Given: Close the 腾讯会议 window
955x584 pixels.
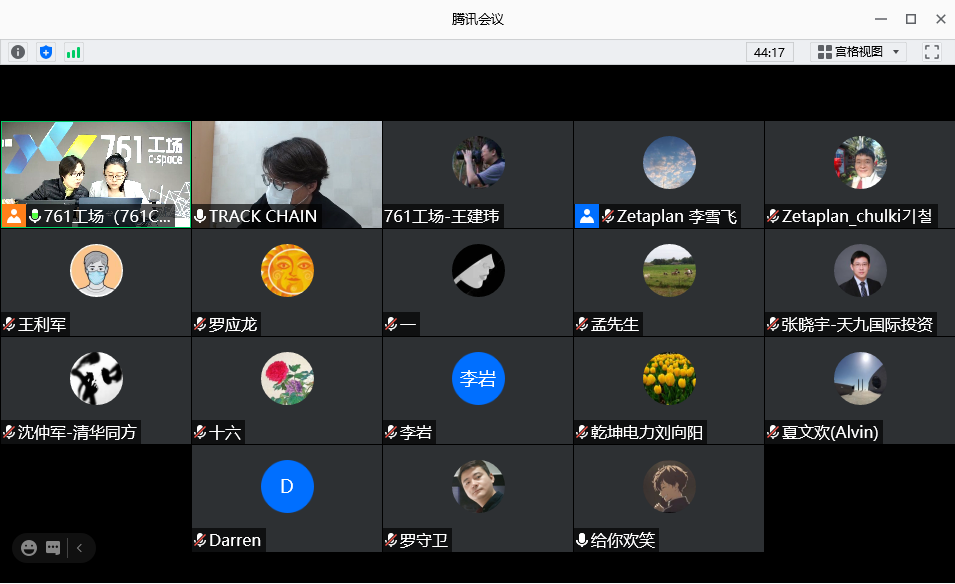Looking at the screenshot, I should pyautogui.click(x=940, y=19).
